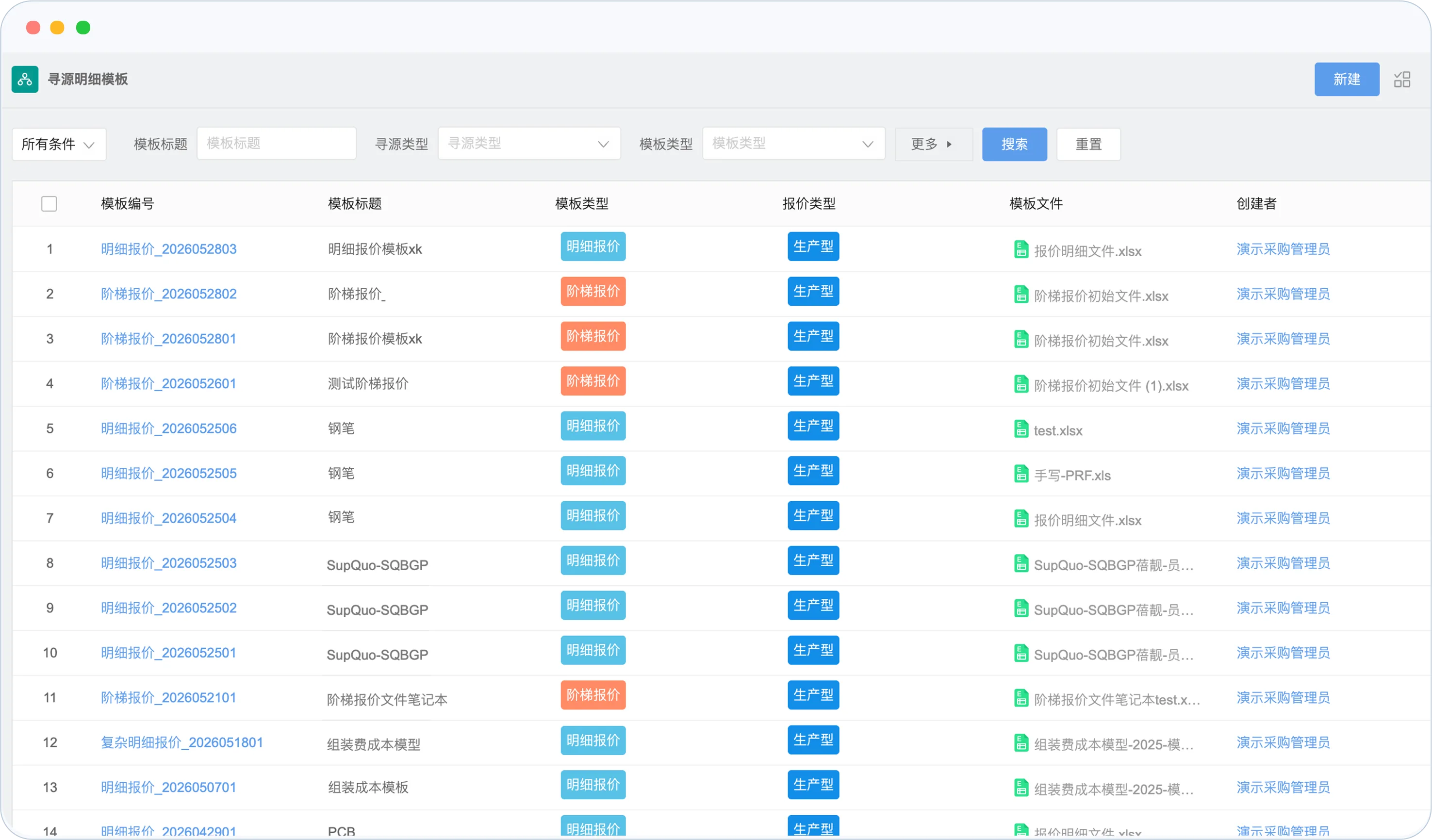Image resolution: width=1432 pixels, height=840 pixels.
Task: Click the 模板编号 column header
Action: click(127, 203)
